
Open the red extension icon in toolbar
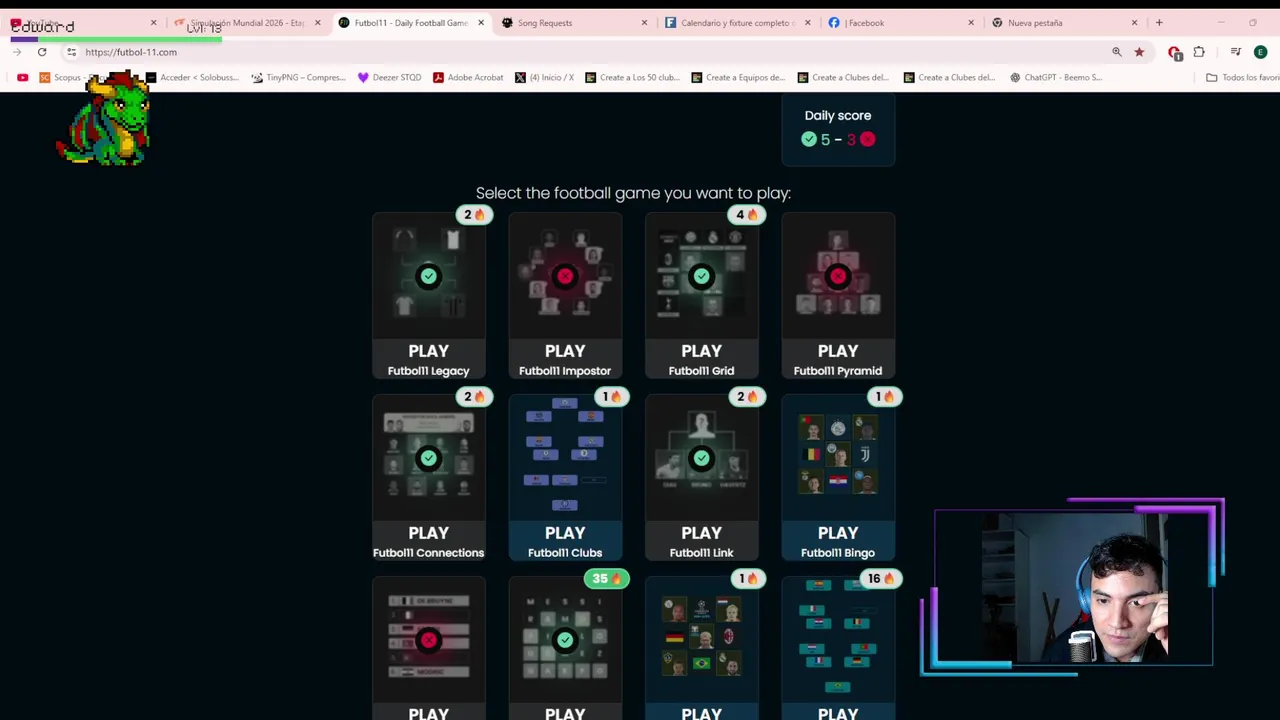point(1175,52)
